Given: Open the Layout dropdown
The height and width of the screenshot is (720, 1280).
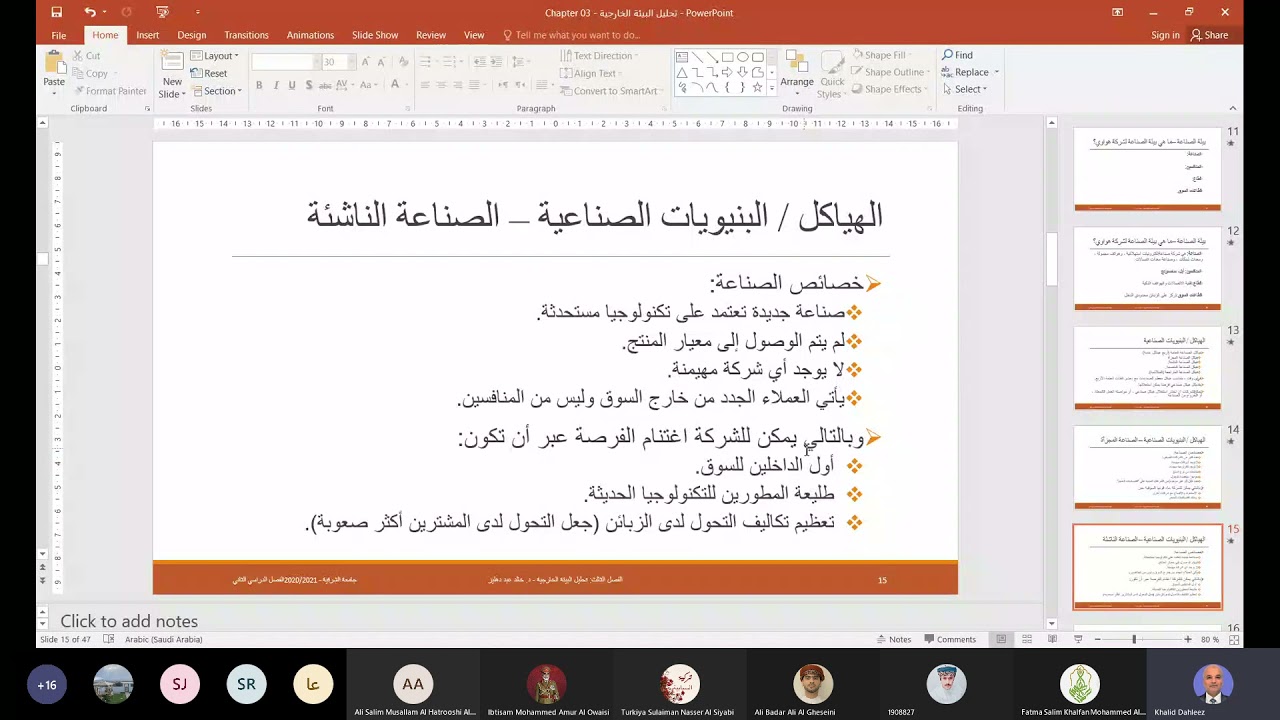Looking at the screenshot, I should pos(214,56).
